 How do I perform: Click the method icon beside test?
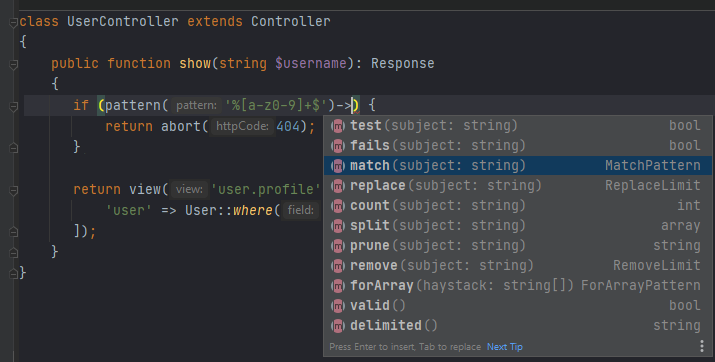[338, 126]
